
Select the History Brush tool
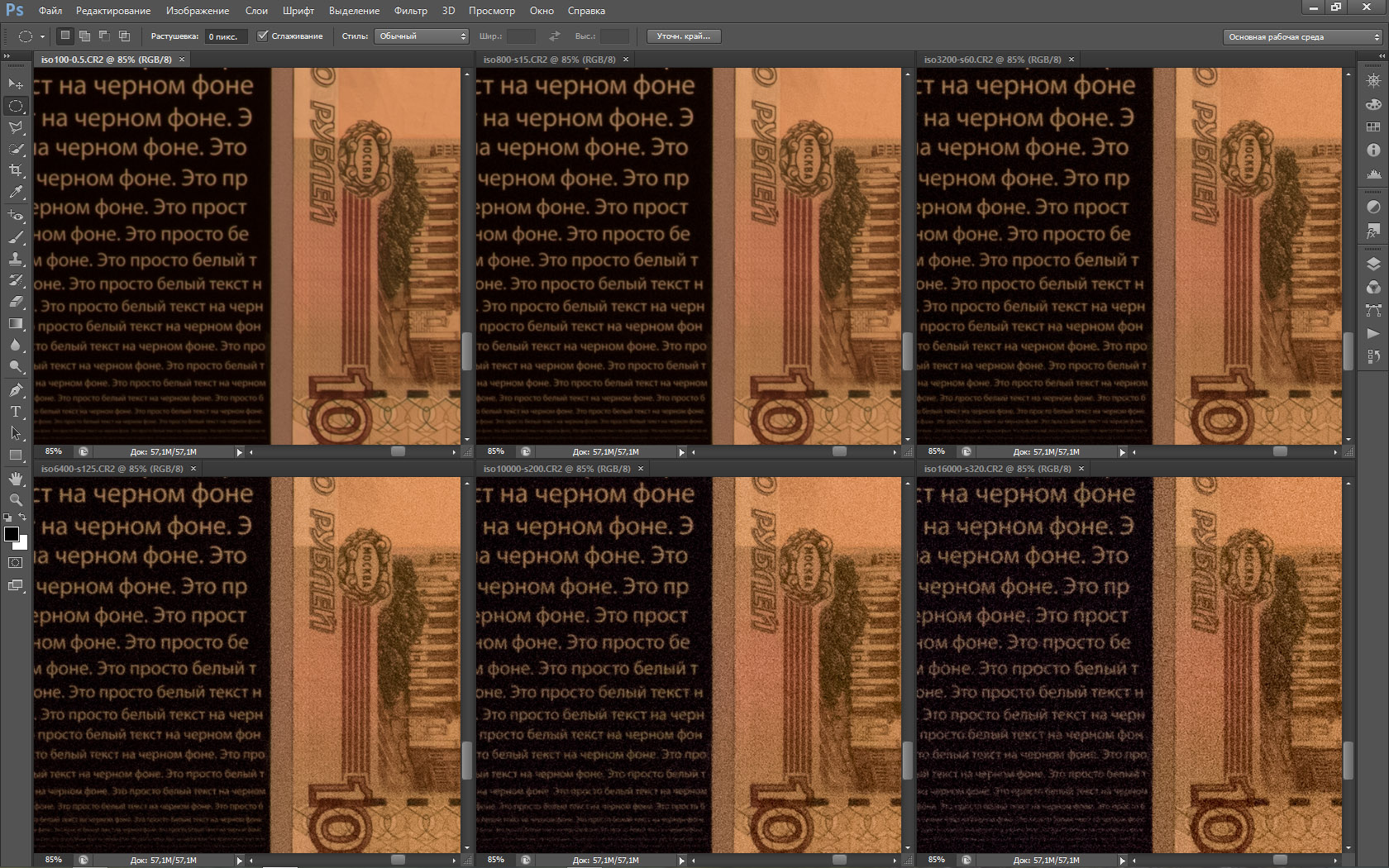[x=15, y=279]
